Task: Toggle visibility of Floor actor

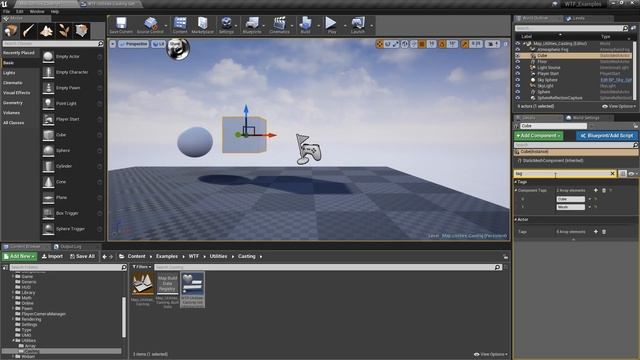Action: point(518,62)
